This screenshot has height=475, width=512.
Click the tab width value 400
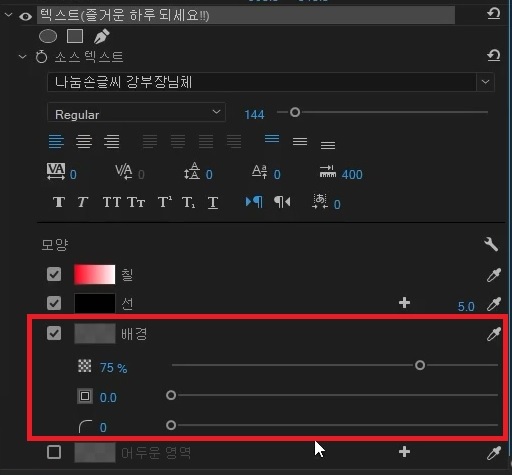tap(352, 175)
